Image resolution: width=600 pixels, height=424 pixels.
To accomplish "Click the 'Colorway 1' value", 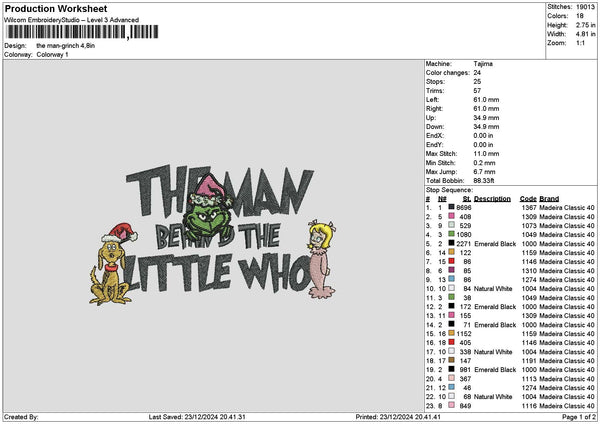I will point(52,54).
